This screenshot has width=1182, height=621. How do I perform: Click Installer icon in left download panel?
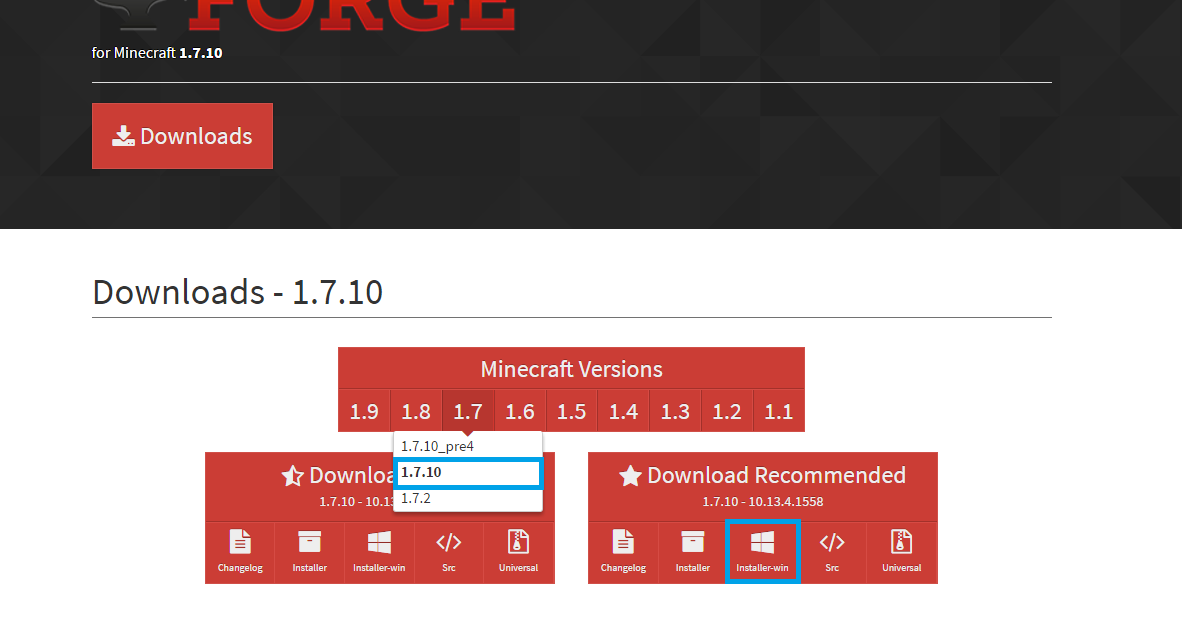pyautogui.click(x=309, y=552)
